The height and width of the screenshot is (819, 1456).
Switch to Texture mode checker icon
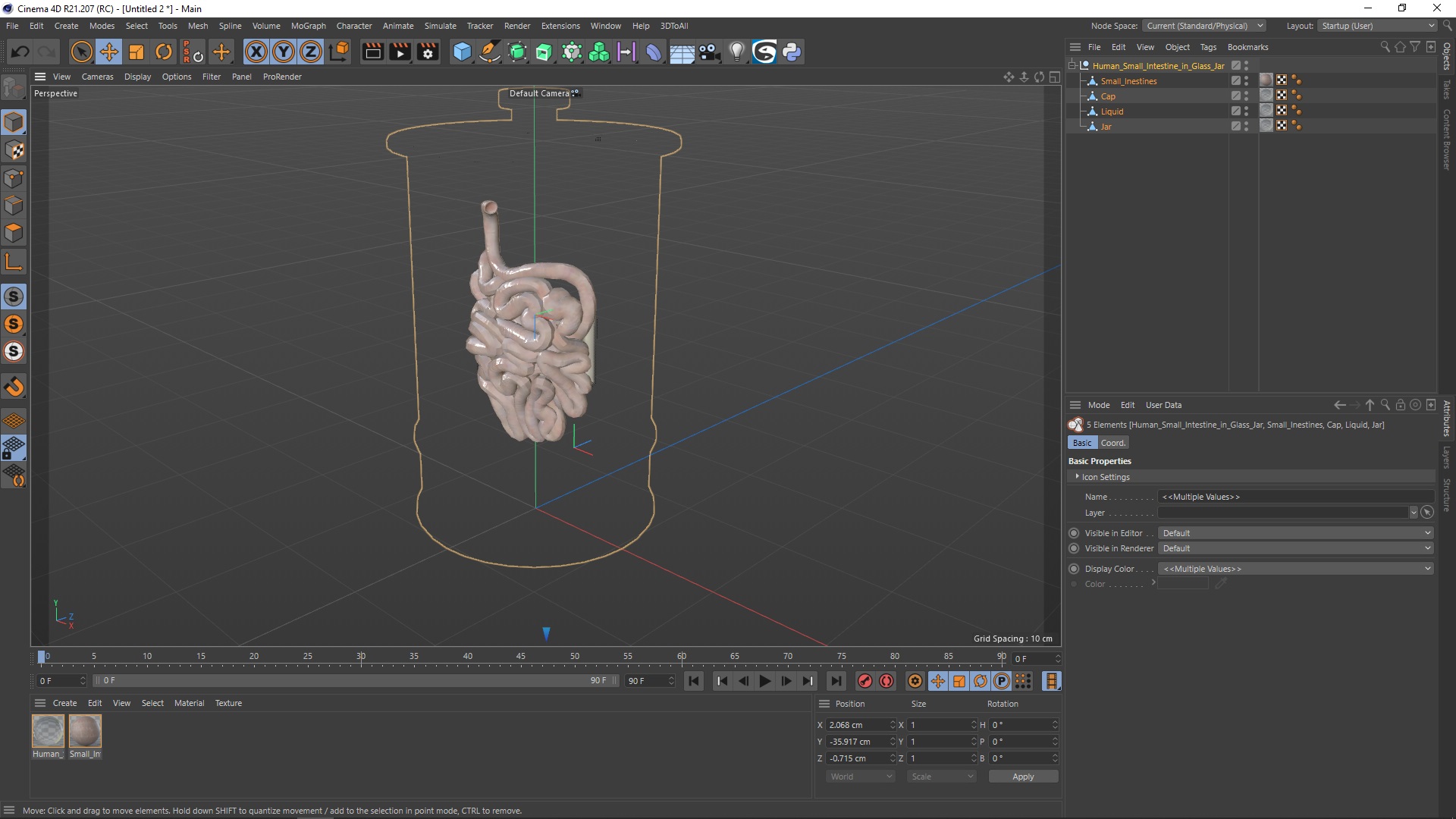tap(14, 150)
